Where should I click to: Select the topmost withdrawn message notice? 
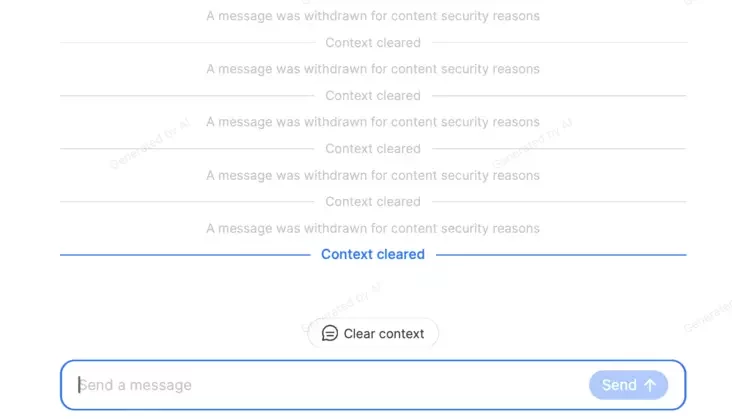(x=373, y=16)
